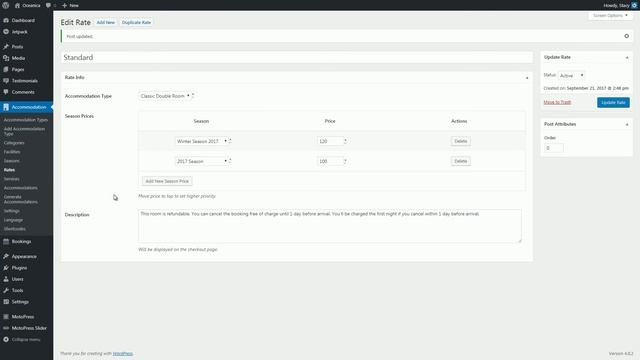The image size is (640, 360).
Task: Collapse the Rate Info panel
Action: click(x=527, y=78)
